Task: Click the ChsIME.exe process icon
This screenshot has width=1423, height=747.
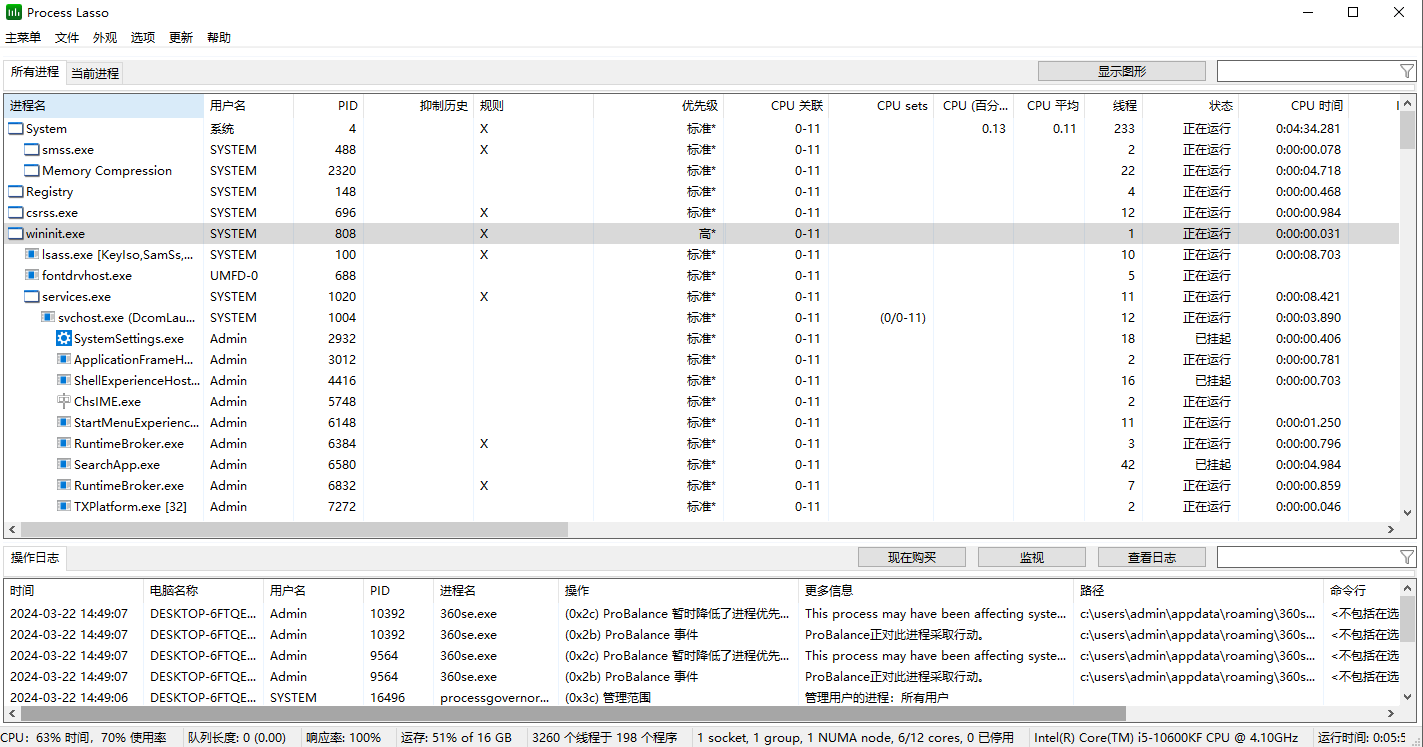Action: [x=64, y=402]
